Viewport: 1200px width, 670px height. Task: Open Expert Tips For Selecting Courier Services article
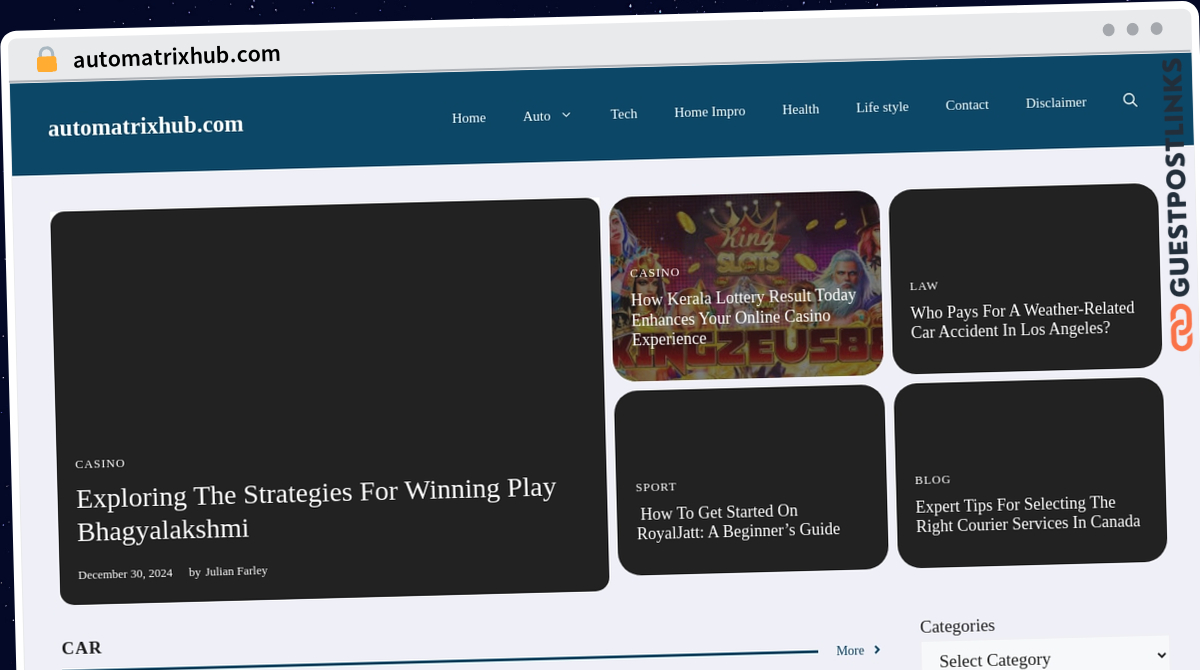[1028, 513]
